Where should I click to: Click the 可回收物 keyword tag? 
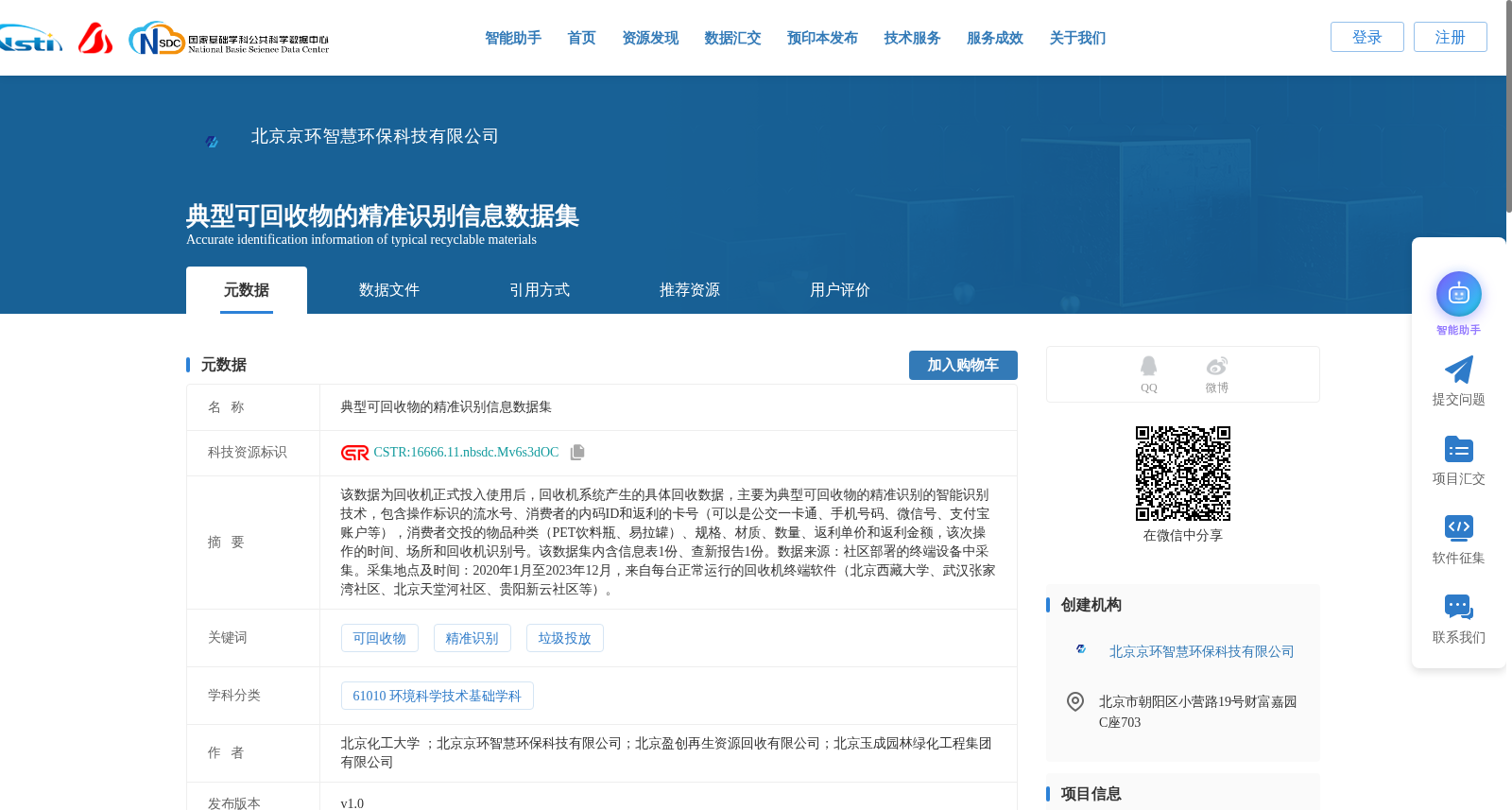(x=380, y=638)
